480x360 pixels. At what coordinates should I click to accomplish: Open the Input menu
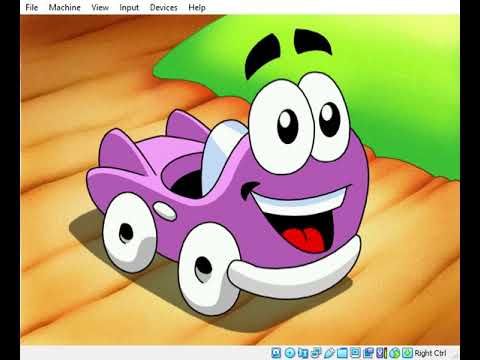pos(129,7)
